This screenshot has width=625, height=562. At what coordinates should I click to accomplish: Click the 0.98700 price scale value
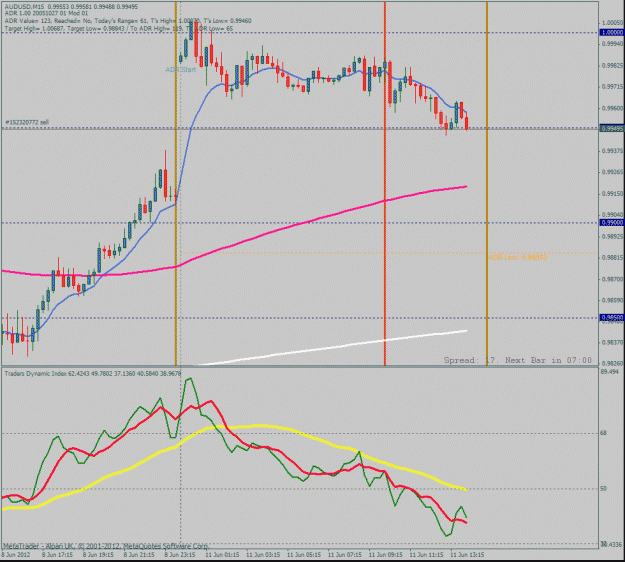click(x=613, y=279)
